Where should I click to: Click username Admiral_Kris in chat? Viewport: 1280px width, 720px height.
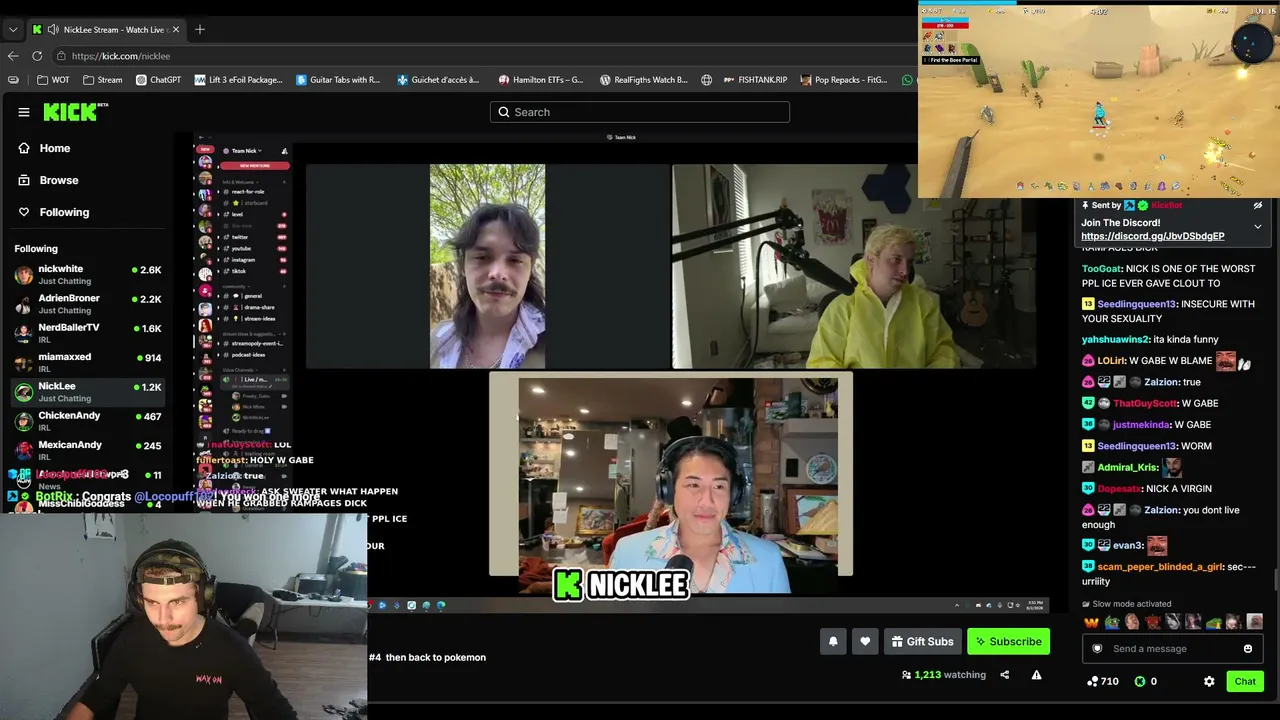click(x=1127, y=468)
